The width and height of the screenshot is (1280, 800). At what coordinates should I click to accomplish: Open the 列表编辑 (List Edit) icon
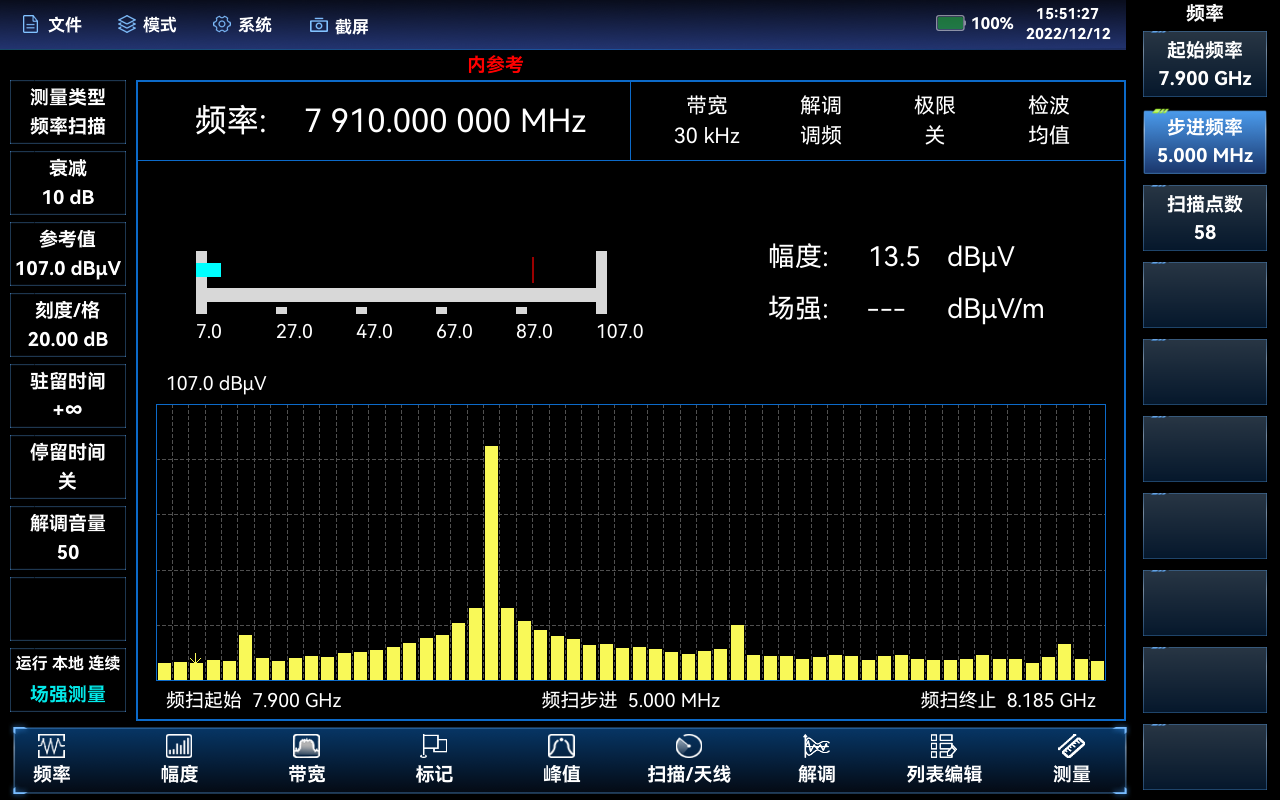942,758
